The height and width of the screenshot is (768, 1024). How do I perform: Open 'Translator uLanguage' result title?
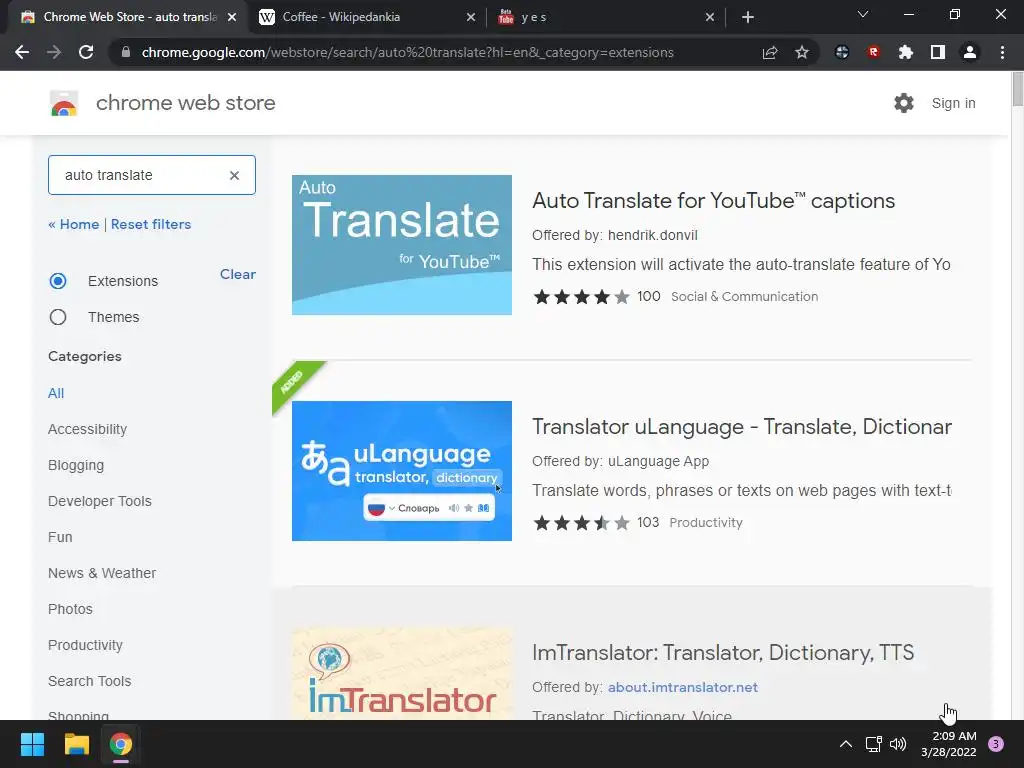(x=742, y=426)
